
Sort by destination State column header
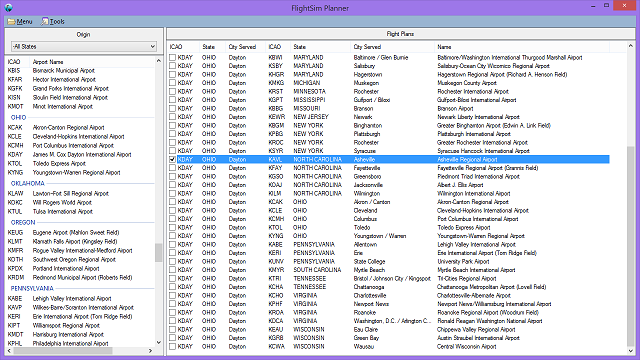tap(321, 47)
